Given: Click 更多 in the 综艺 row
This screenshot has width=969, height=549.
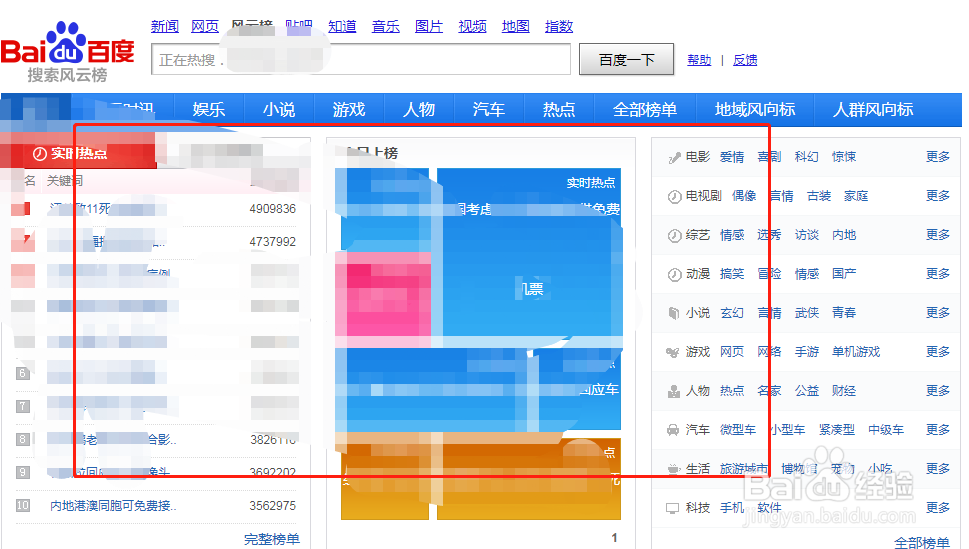Looking at the screenshot, I should tap(937, 235).
